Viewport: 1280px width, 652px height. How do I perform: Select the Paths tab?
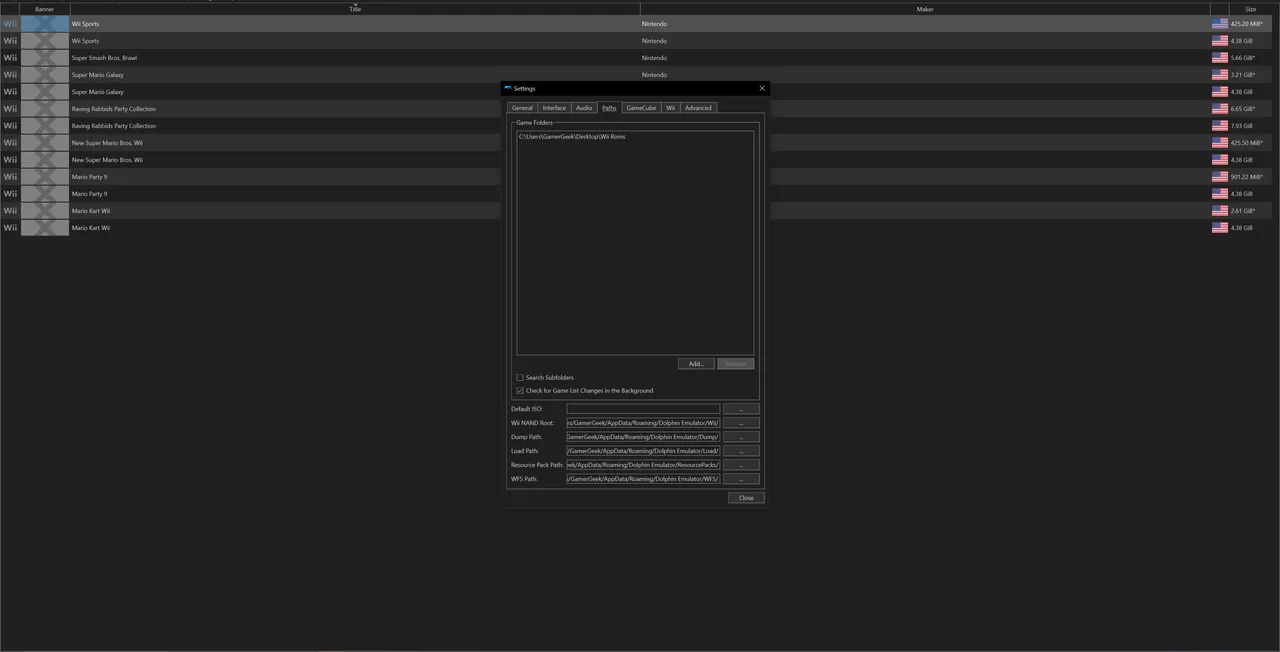609,108
